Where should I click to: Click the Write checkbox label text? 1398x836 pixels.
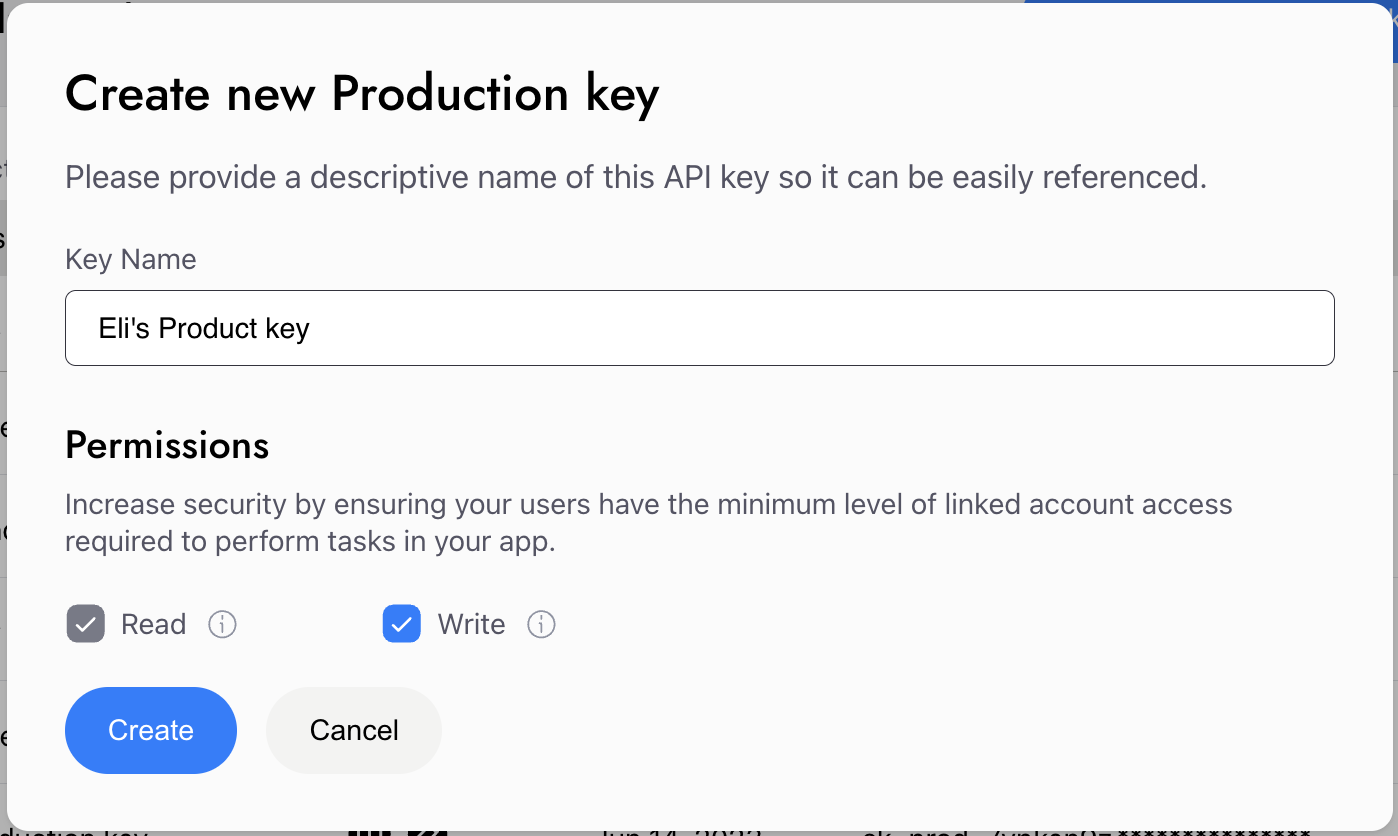click(x=471, y=625)
